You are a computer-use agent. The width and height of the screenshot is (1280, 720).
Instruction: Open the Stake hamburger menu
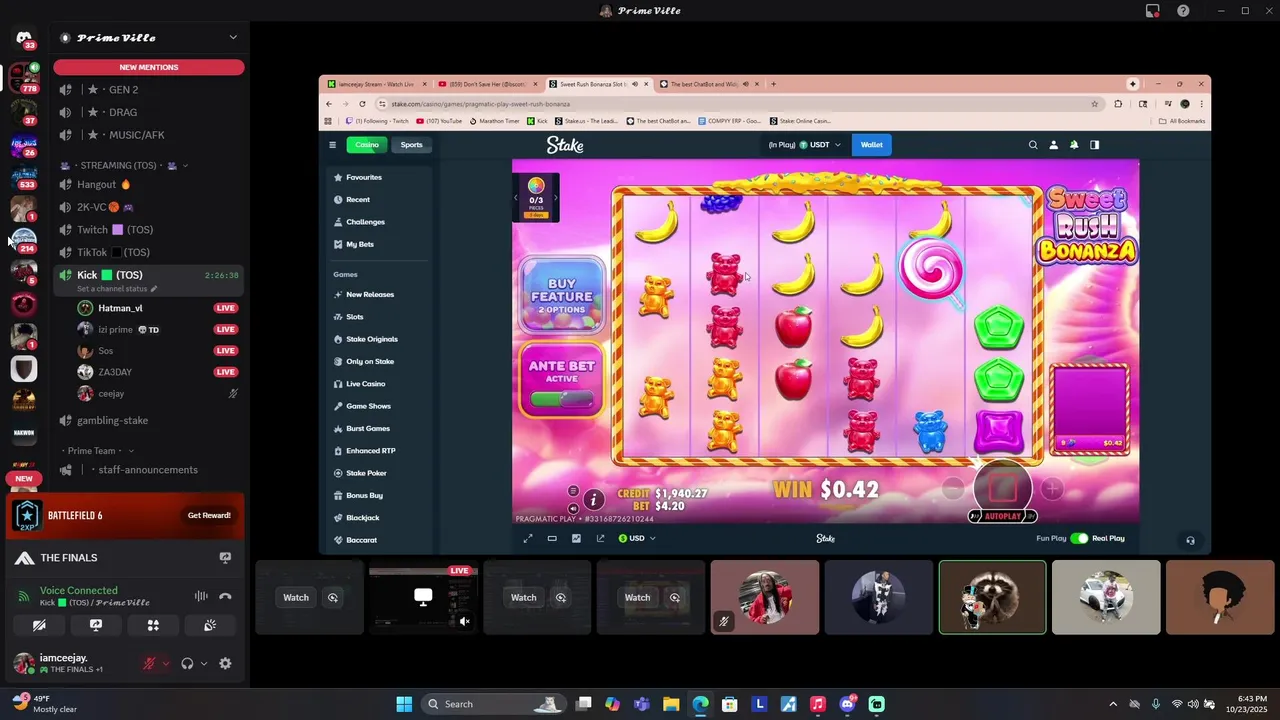(x=333, y=145)
